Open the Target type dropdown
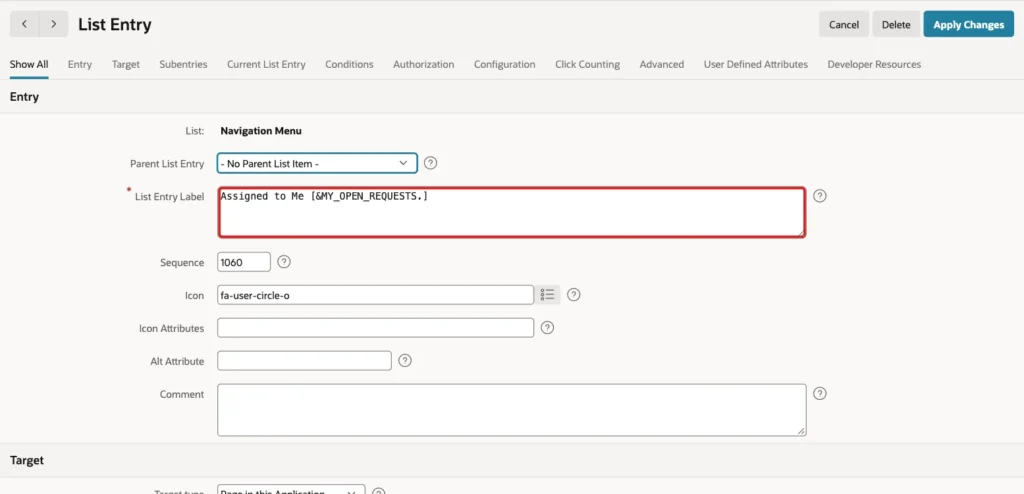 (291, 489)
